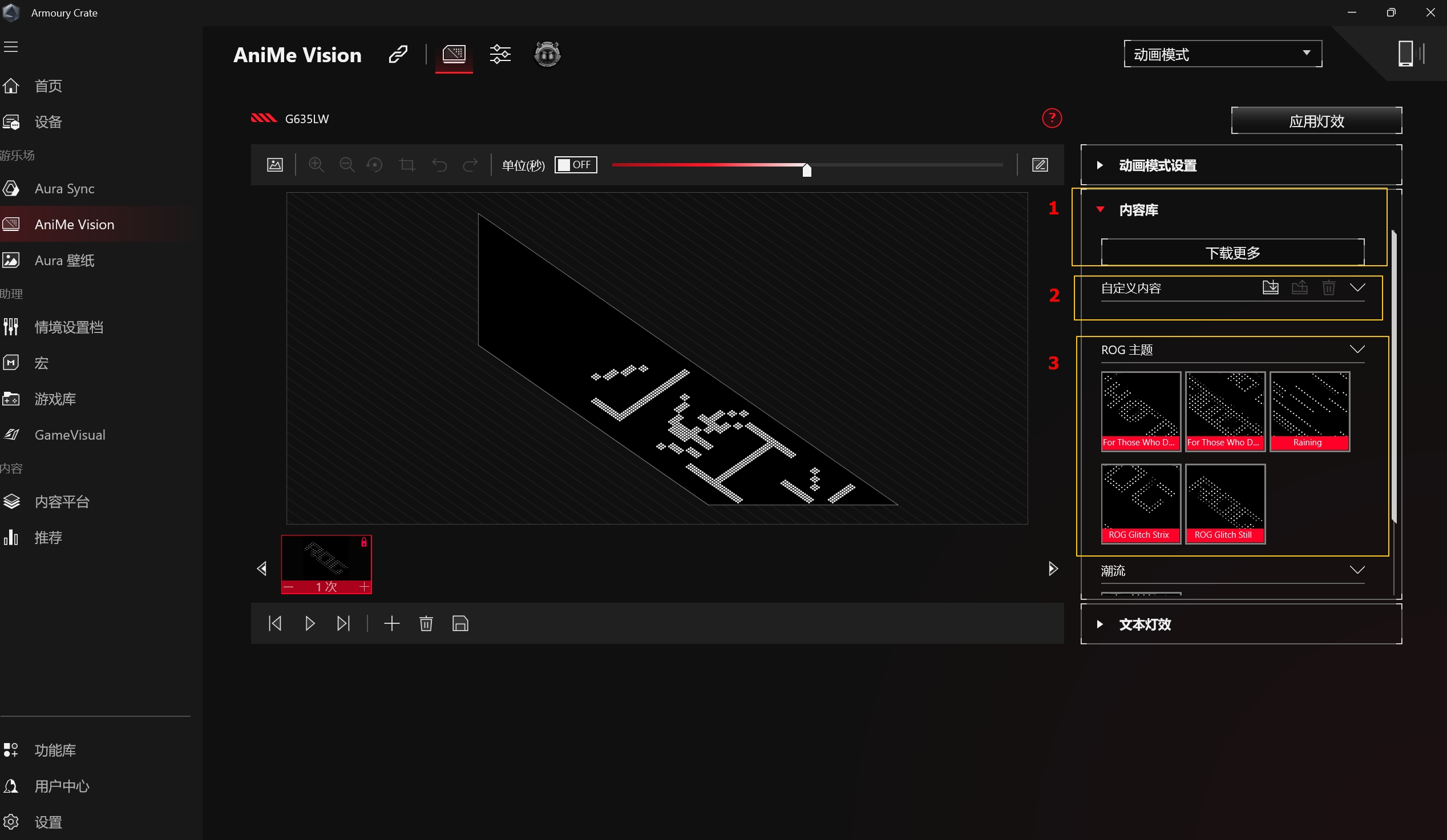This screenshot has width=1447, height=840.
Task: Open the 动画模式 mode dropdown
Action: 1223,54
